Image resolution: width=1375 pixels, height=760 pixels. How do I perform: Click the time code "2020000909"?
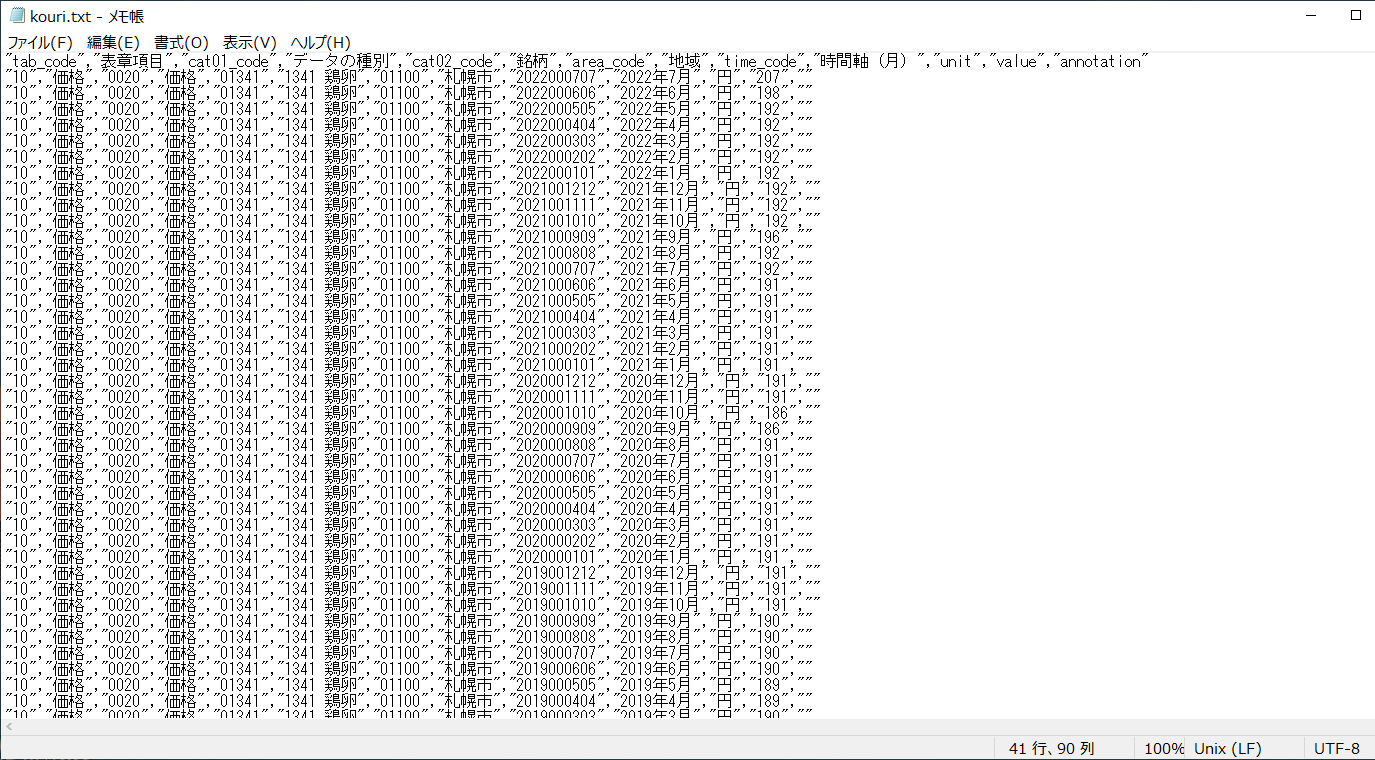click(556, 430)
